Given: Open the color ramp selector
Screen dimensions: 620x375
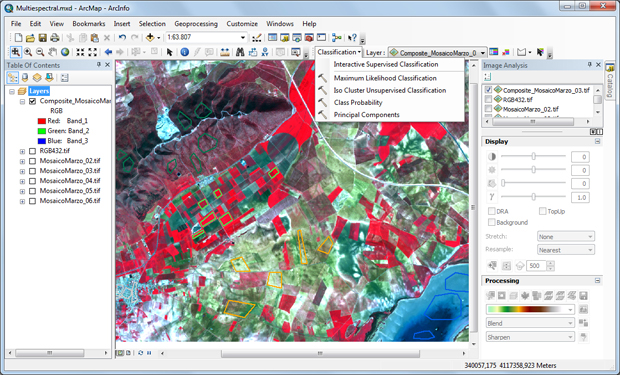Looking at the screenshot, I should tap(530, 309).
